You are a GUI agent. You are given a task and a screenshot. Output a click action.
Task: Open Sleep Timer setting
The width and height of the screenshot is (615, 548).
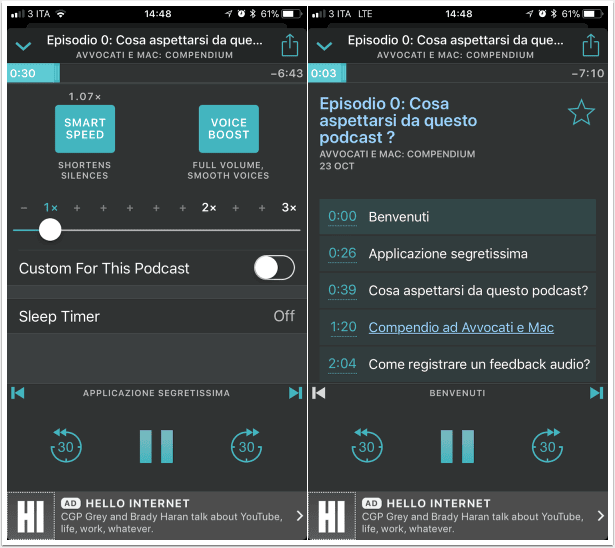pos(157,316)
